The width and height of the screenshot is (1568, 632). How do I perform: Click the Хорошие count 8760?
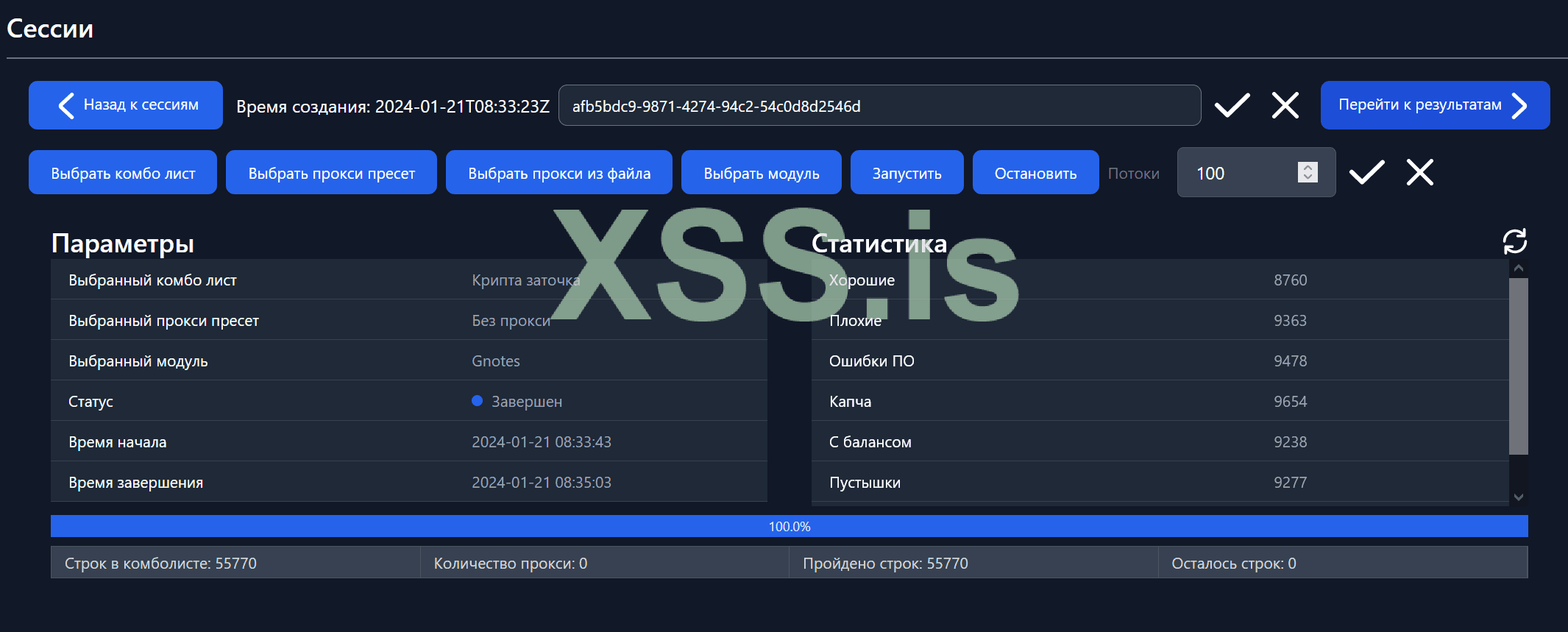(x=1291, y=280)
